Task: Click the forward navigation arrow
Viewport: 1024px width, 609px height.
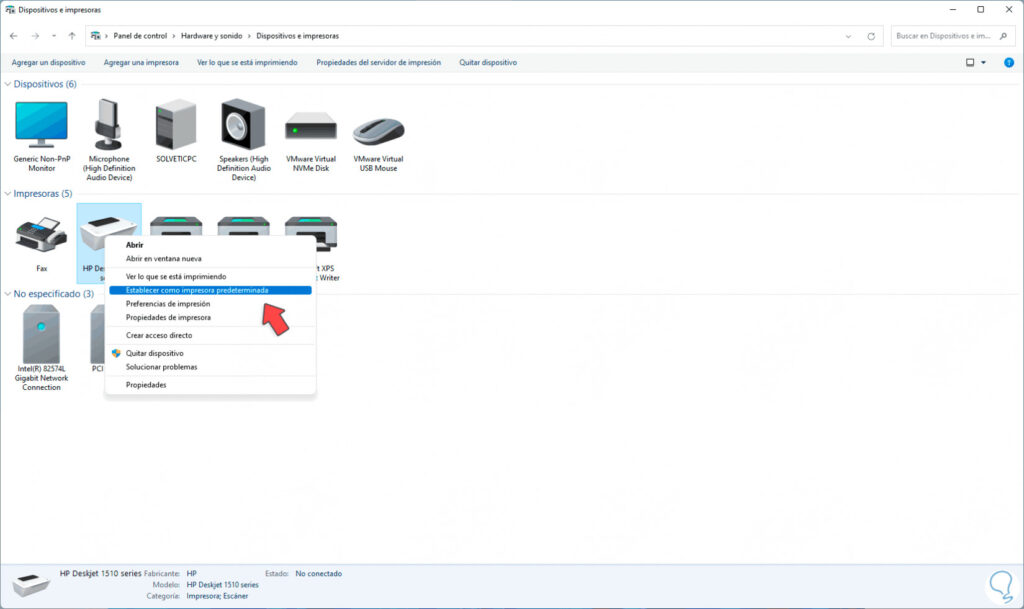Action: [35, 36]
